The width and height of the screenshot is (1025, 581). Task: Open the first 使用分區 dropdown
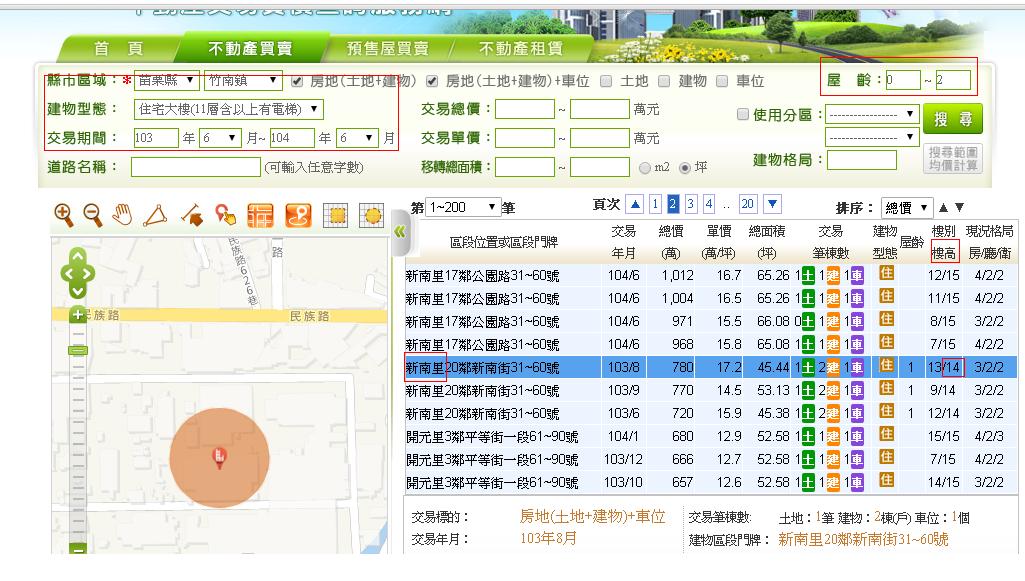(x=871, y=114)
